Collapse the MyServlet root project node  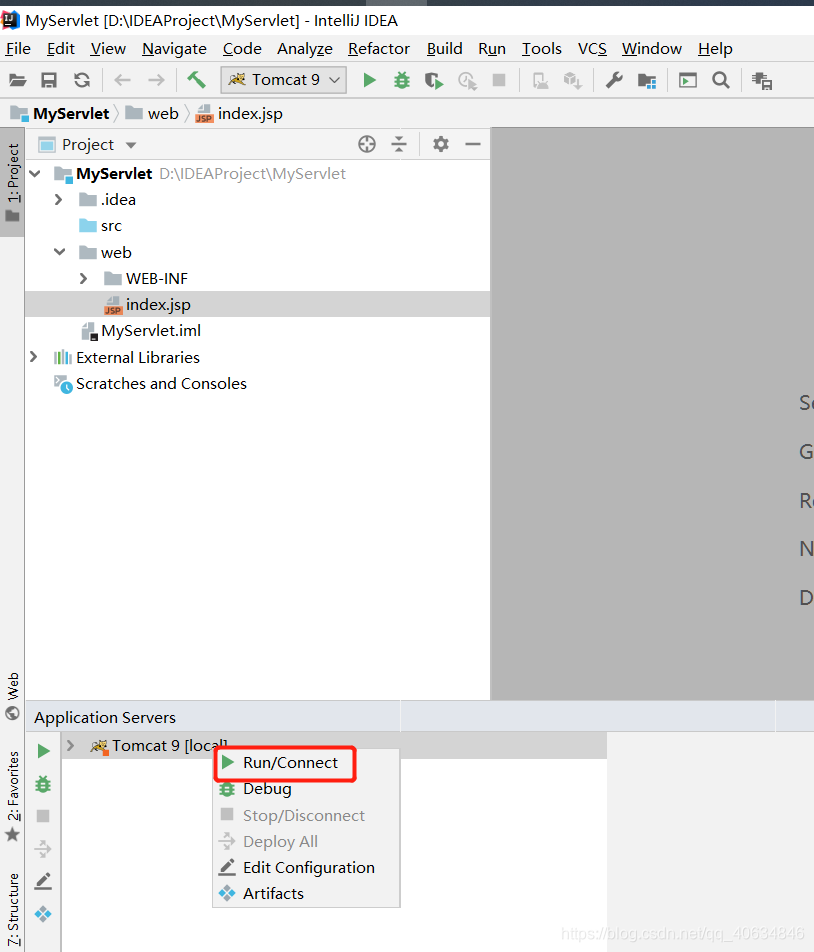click(35, 174)
